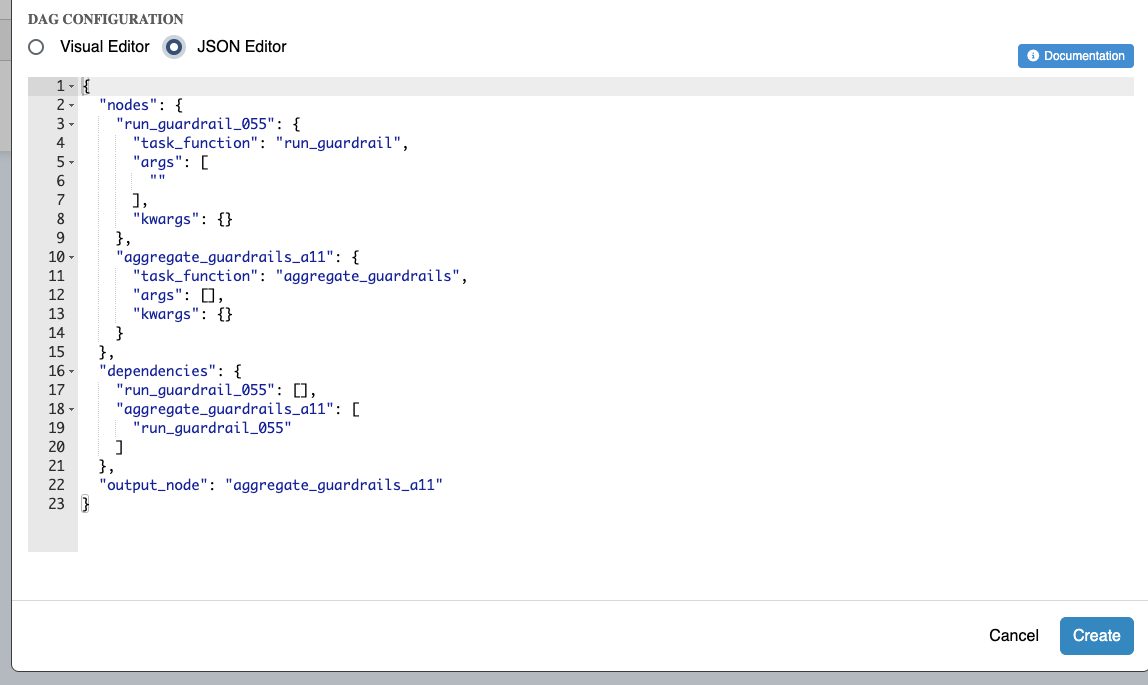1148x685 pixels.
Task: Collapse the root object at line 1
Action: tap(72, 86)
